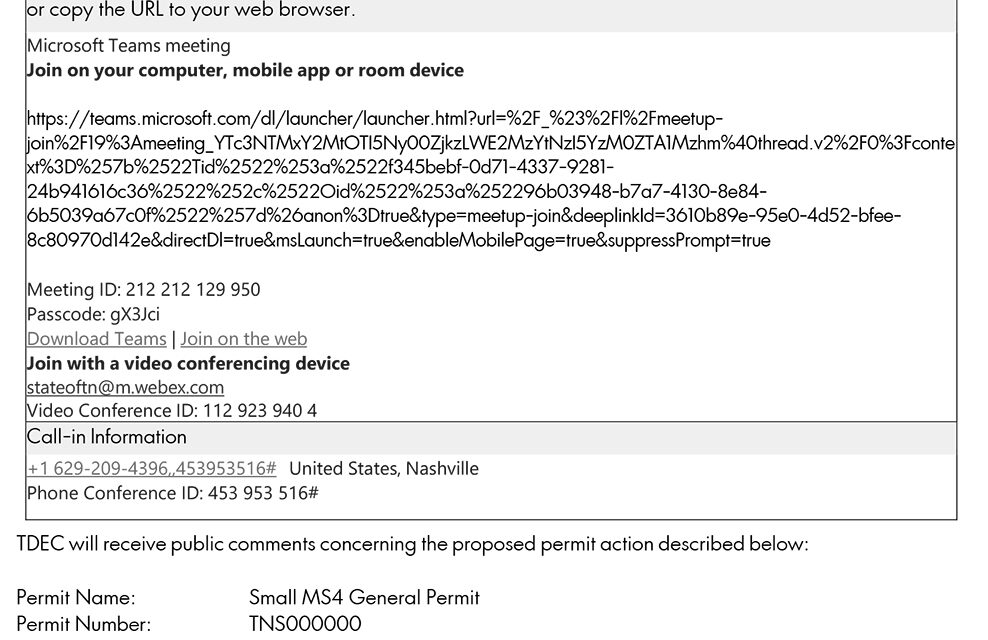Dial the +1 629-209-4396 call-in number
The width and height of the screenshot is (988, 640).
click(x=151, y=469)
